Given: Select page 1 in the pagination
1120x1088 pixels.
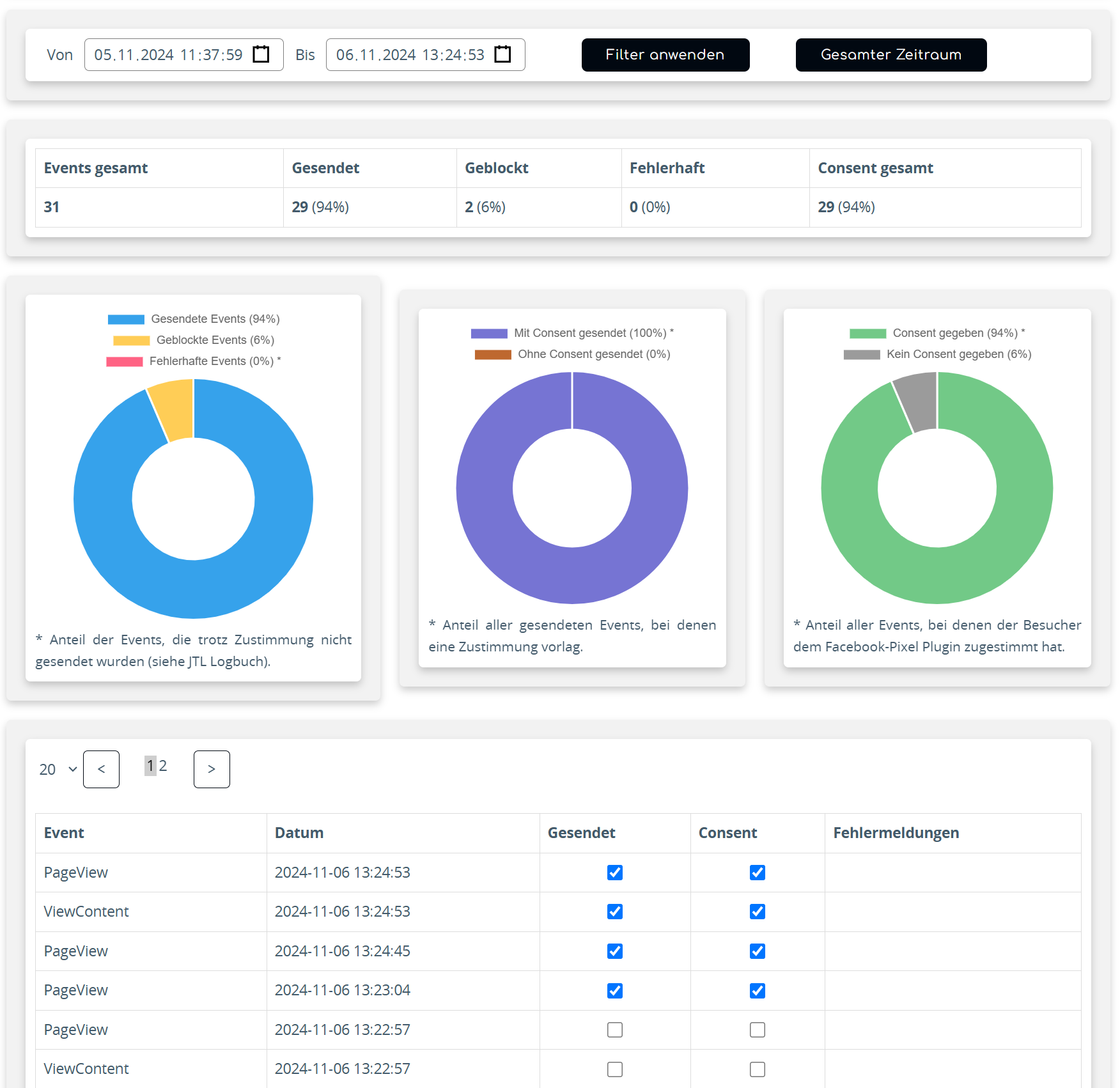Looking at the screenshot, I should click(150, 765).
